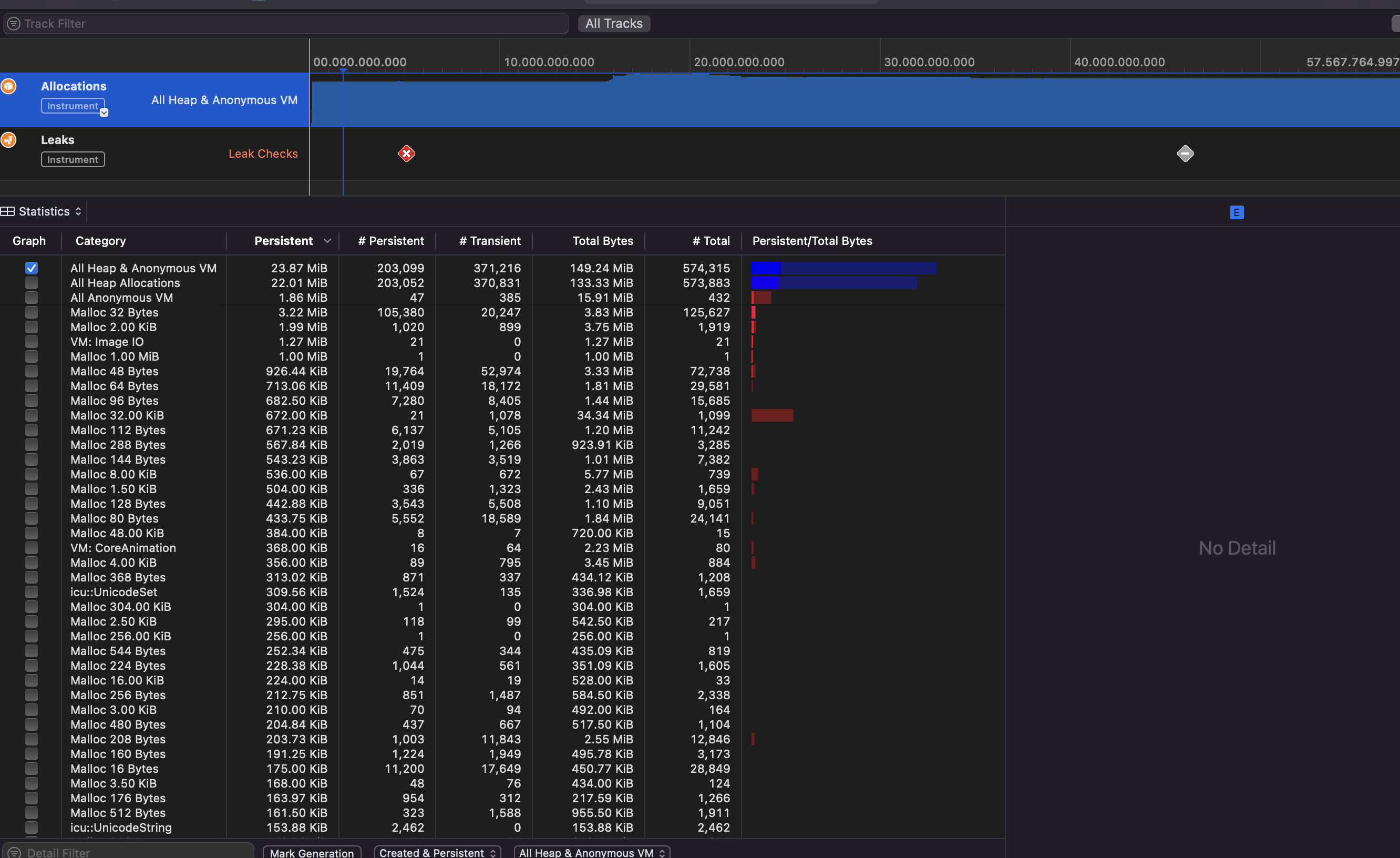Select the Leaks track name
The height and width of the screenshot is (858, 1400).
point(57,140)
